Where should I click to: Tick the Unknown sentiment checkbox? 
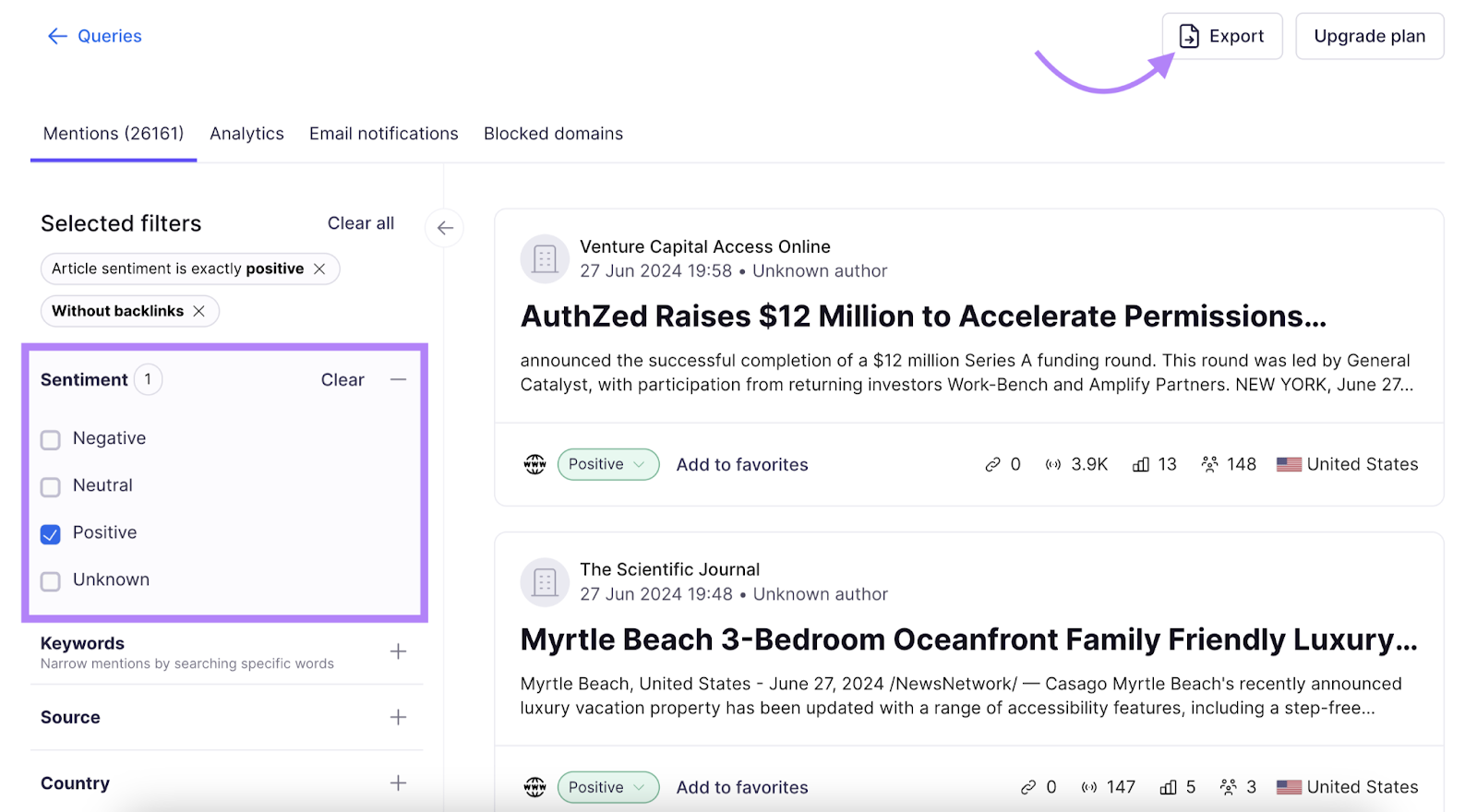tap(51, 581)
